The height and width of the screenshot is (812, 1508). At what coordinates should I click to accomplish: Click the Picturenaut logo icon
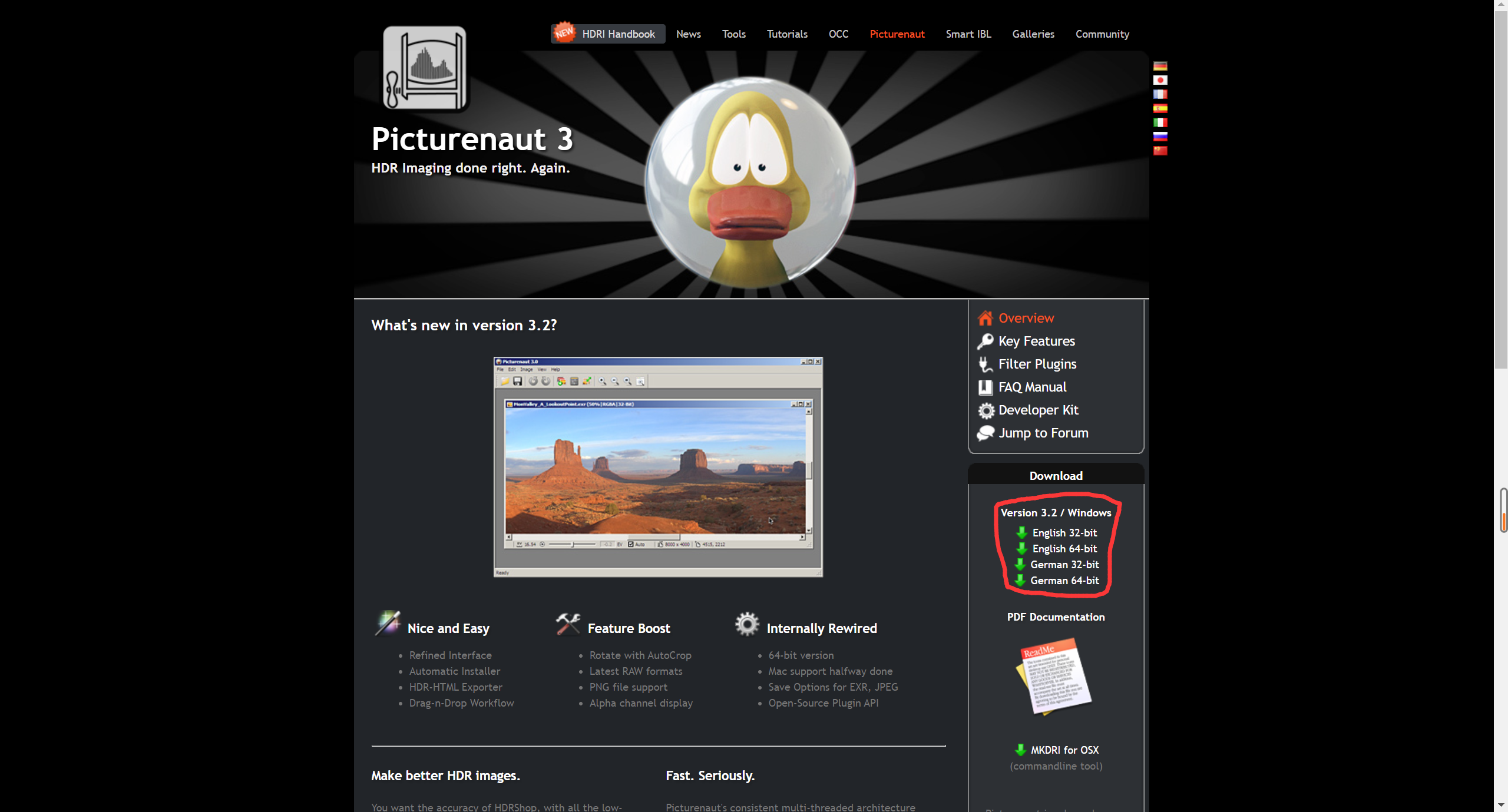point(425,68)
